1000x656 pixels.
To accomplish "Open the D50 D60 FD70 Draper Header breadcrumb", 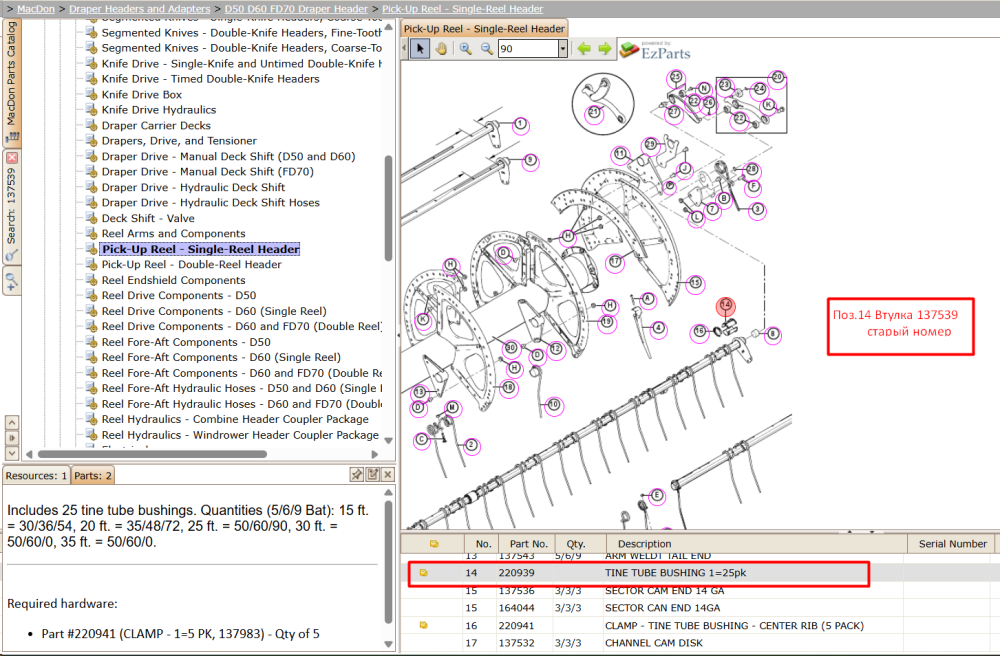I will (x=296, y=9).
